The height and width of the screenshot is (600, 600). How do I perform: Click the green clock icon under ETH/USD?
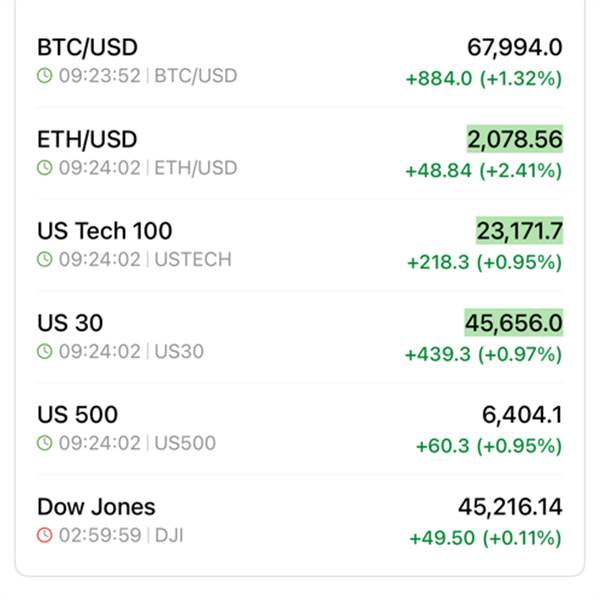pos(44,167)
